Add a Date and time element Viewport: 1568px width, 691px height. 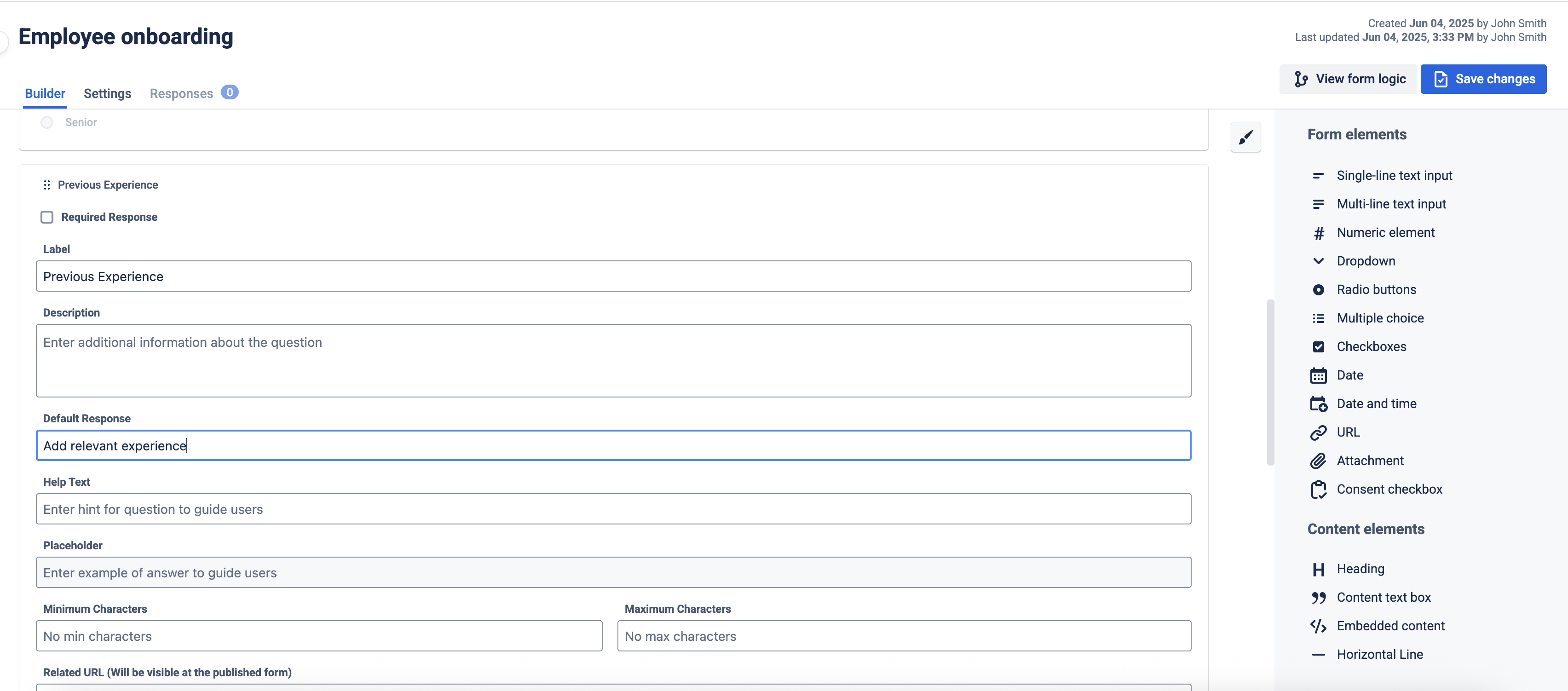pos(1377,403)
